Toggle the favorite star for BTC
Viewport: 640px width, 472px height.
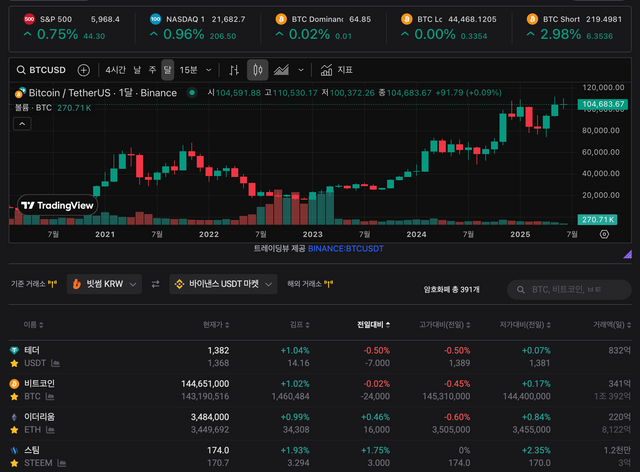tap(14, 397)
